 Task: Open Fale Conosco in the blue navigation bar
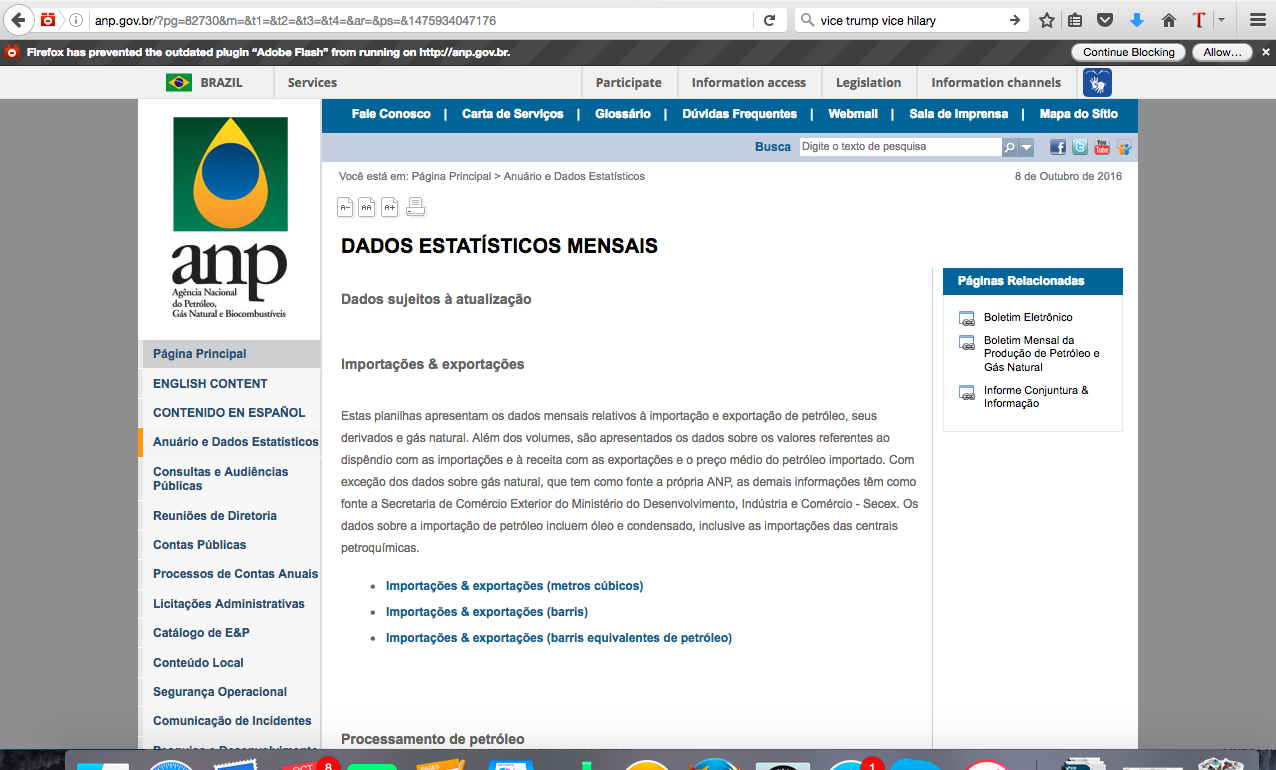pyautogui.click(x=391, y=114)
